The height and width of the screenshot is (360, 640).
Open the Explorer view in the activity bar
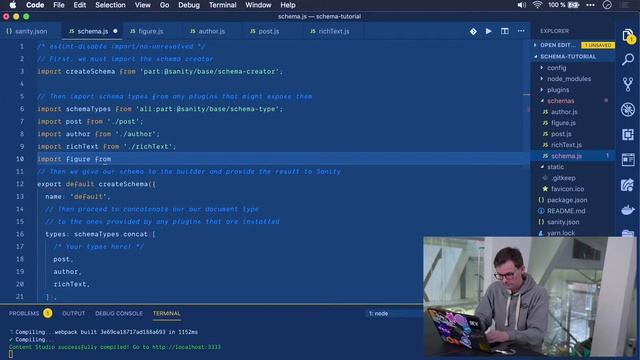coord(628,36)
